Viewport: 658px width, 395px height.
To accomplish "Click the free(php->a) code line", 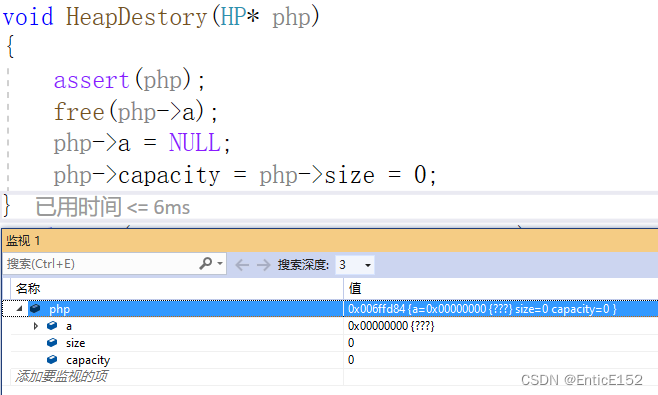I will point(136,112).
